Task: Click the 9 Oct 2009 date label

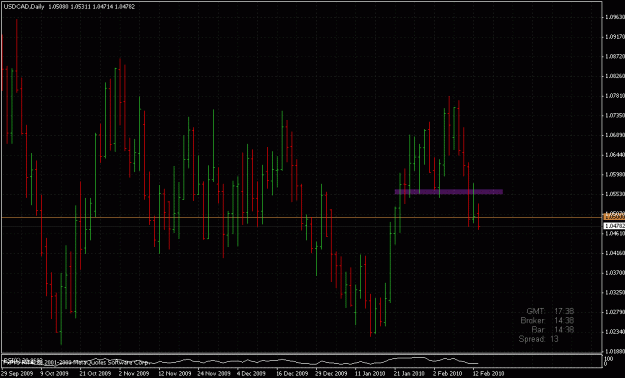Action: point(54,374)
